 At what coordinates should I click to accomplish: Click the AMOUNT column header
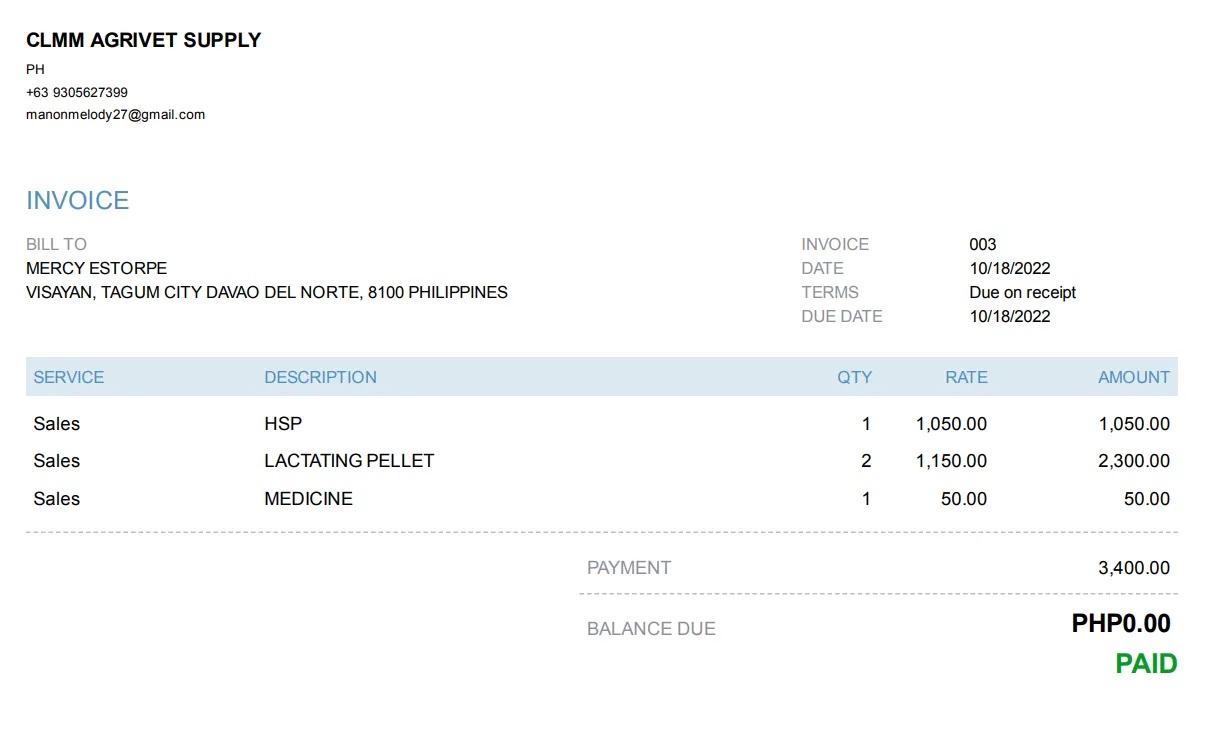tap(1133, 377)
